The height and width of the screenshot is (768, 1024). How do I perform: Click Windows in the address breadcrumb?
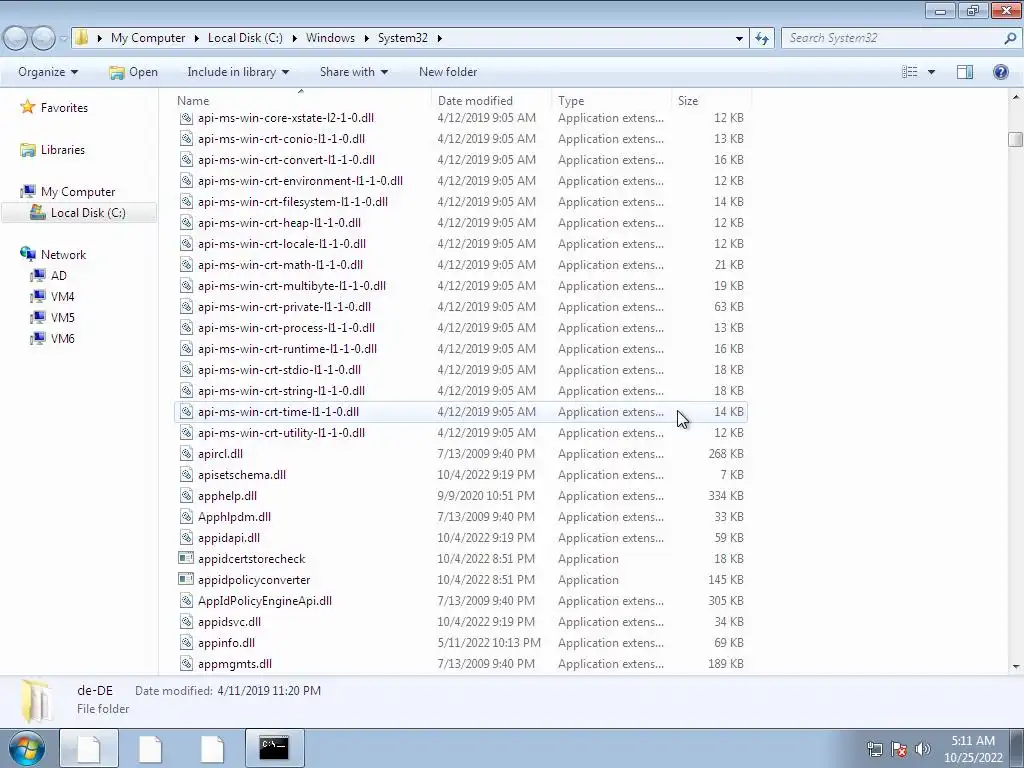click(x=330, y=38)
